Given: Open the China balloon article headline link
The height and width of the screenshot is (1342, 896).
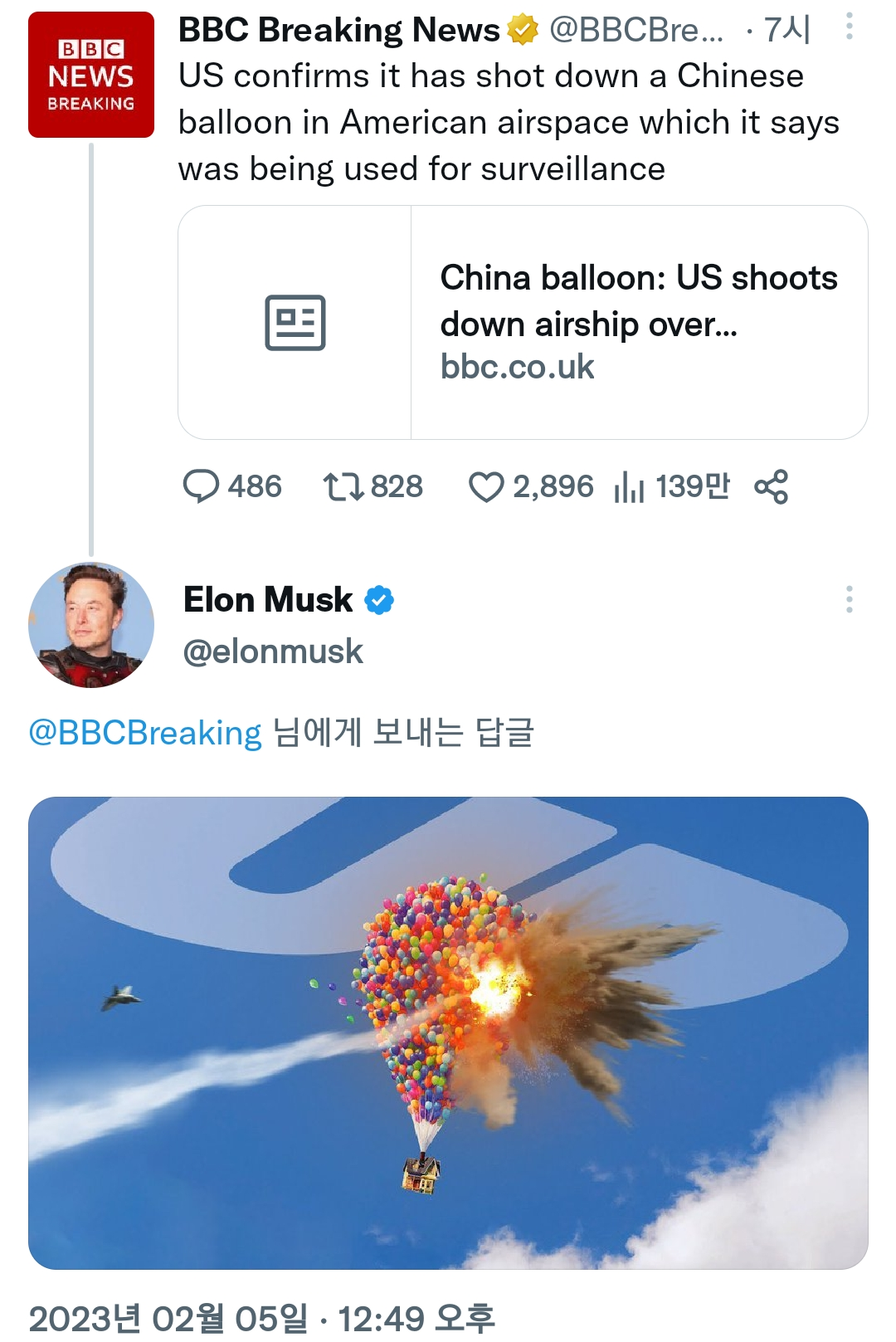Looking at the screenshot, I should click(639, 300).
